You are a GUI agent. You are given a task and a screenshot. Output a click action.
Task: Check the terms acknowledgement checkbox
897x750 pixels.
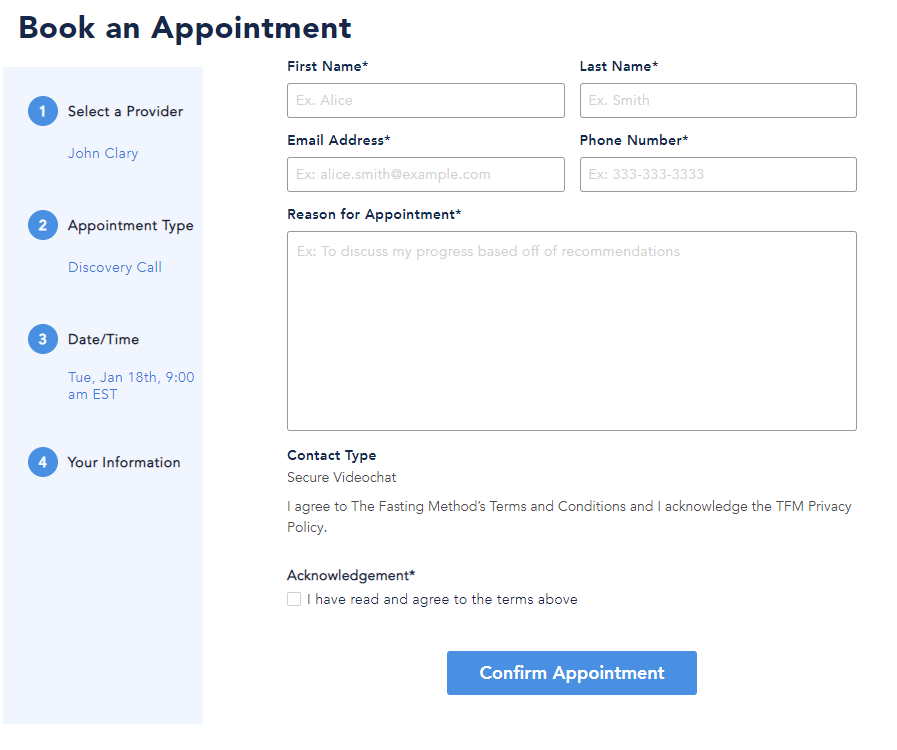click(294, 599)
